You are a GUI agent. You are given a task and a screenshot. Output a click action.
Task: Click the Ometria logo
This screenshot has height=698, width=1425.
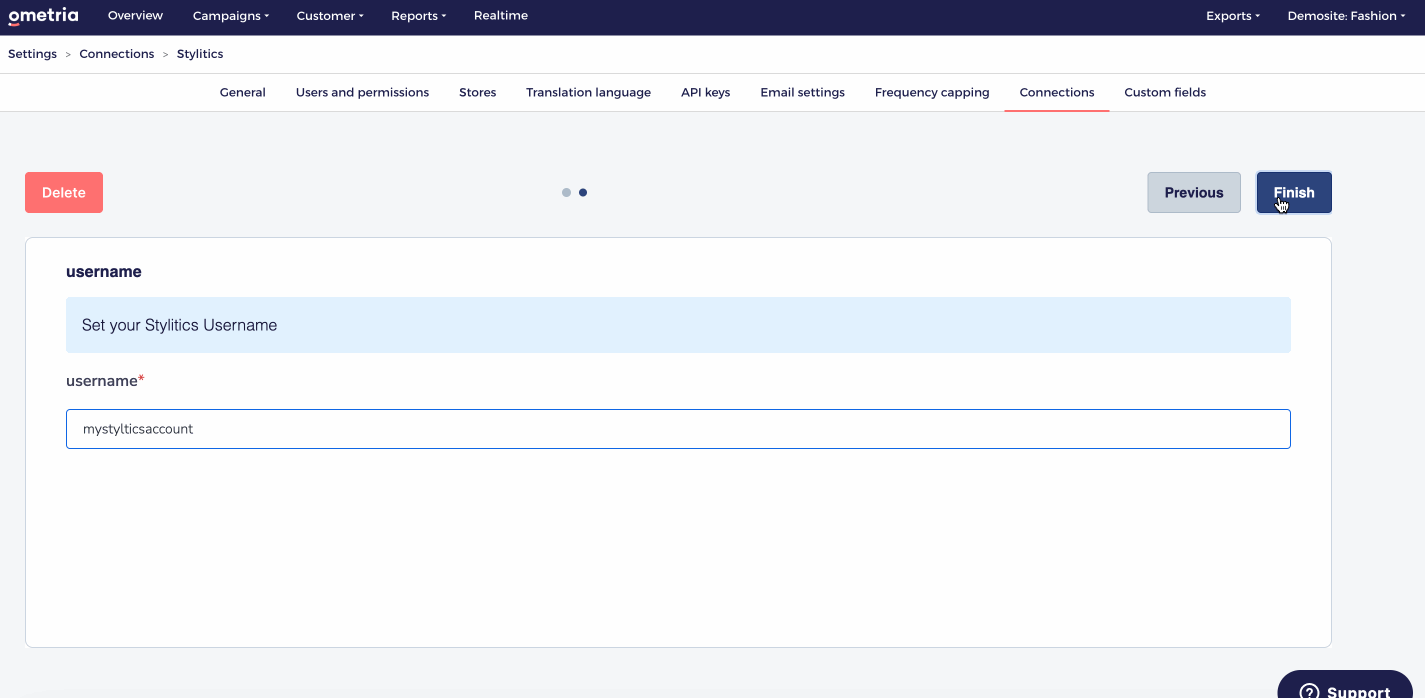43,16
